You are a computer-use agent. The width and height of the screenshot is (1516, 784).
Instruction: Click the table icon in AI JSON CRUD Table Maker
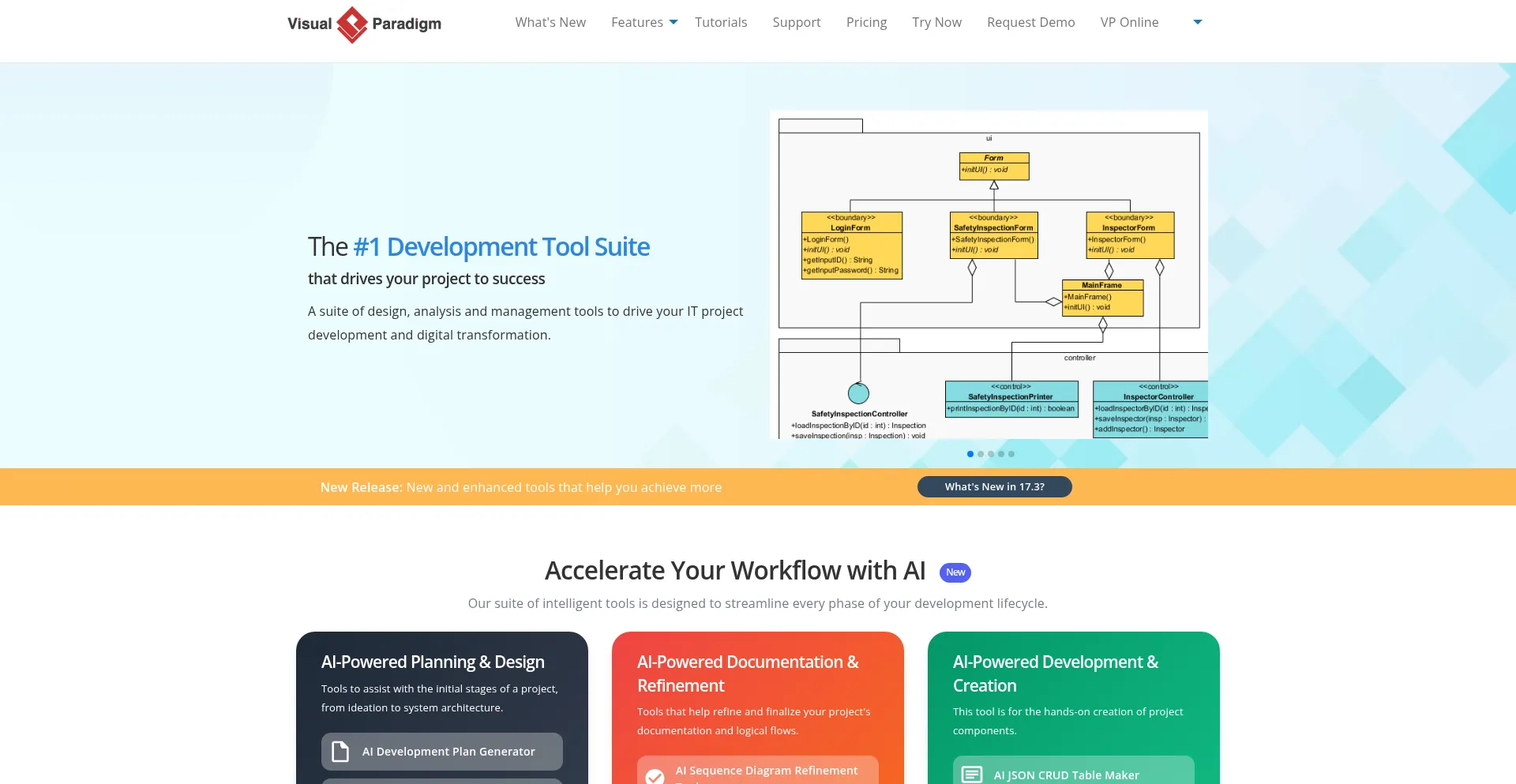coord(972,775)
